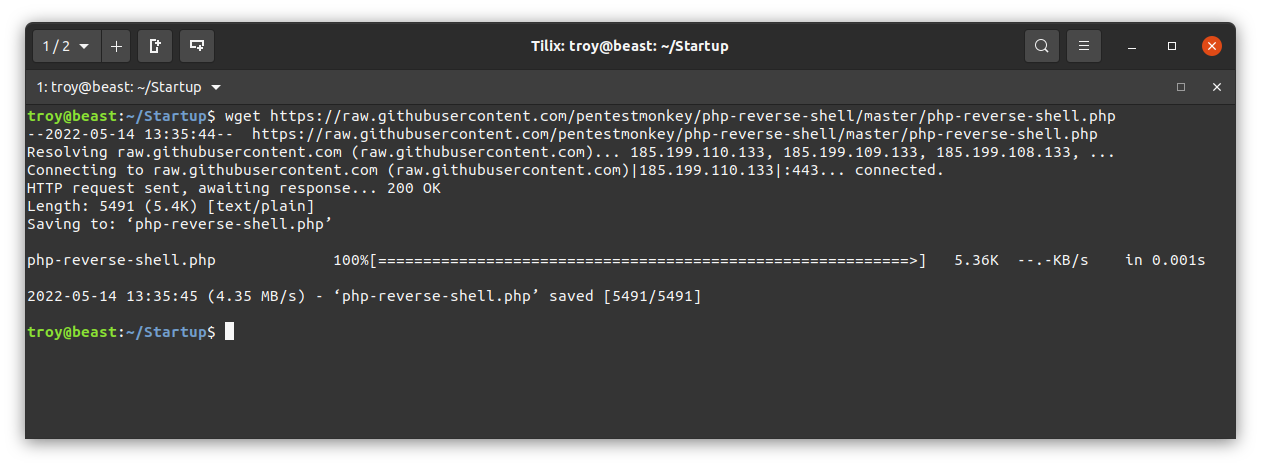The width and height of the screenshot is (1261, 467).
Task: Open the Tilix hamburger menu
Action: pos(1084,46)
